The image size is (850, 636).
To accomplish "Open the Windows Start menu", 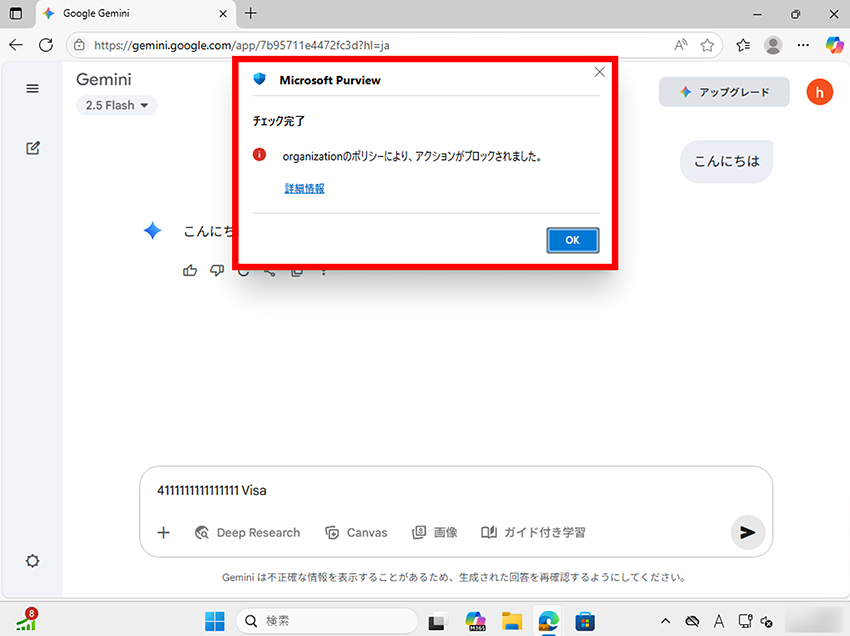I will [215, 621].
